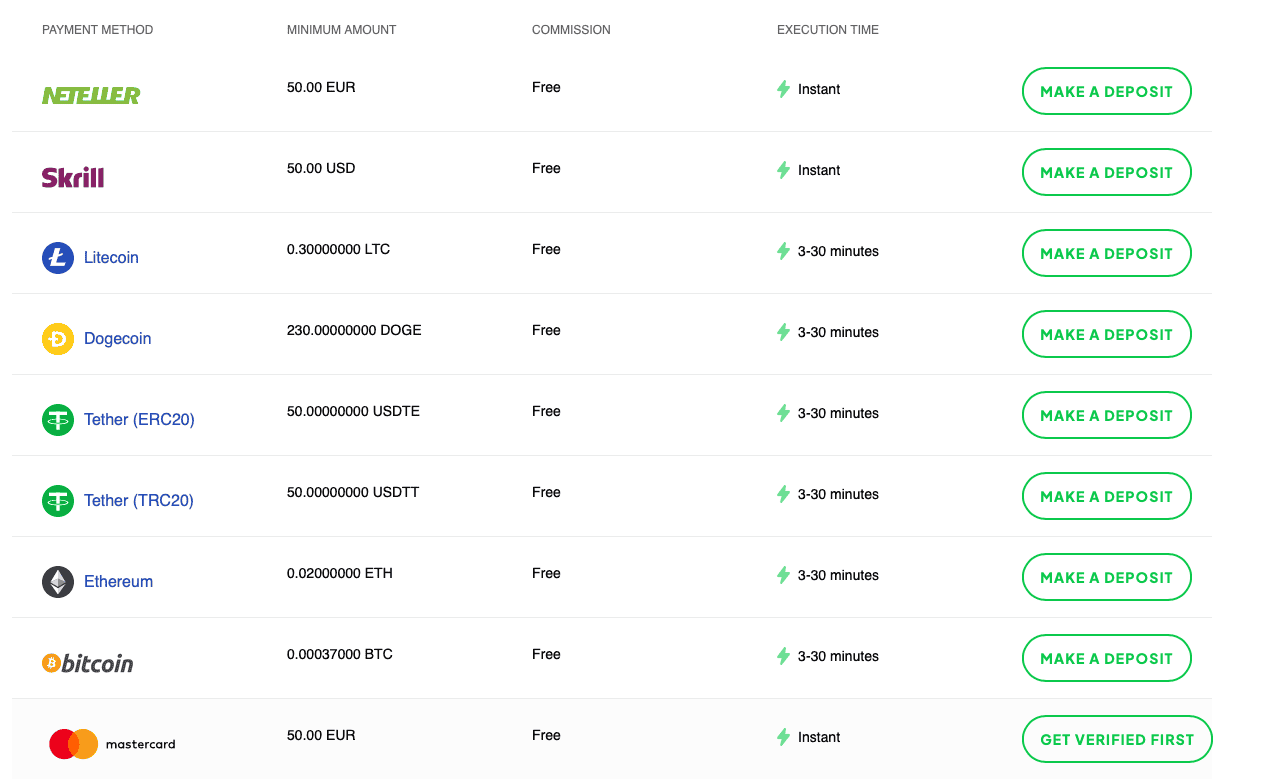Open the Tether (ERC20) link
This screenshot has height=782, width=1274.
click(139, 420)
